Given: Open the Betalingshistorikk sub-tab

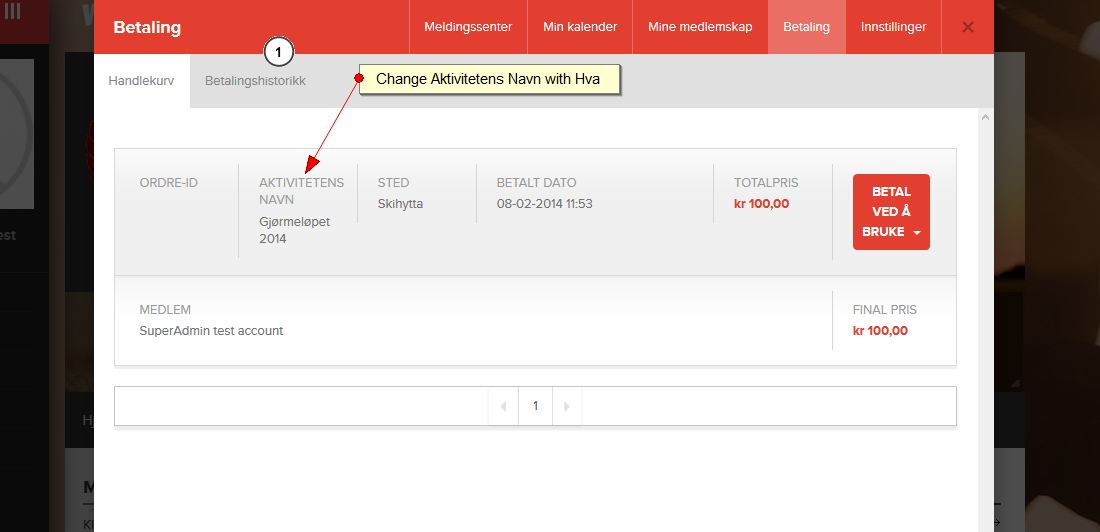Looking at the screenshot, I should point(255,81).
